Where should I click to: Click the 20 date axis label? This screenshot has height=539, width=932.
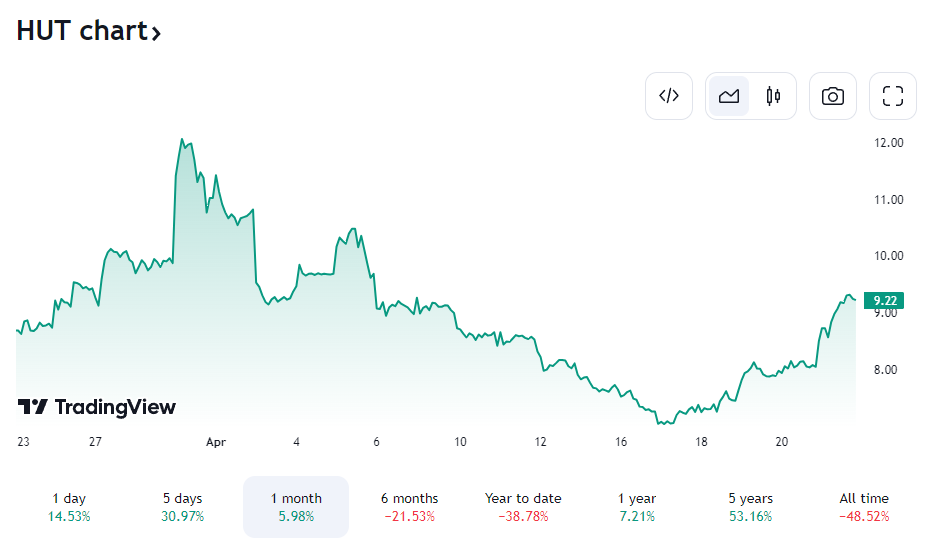pyautogui.click(x=782, y=442)
